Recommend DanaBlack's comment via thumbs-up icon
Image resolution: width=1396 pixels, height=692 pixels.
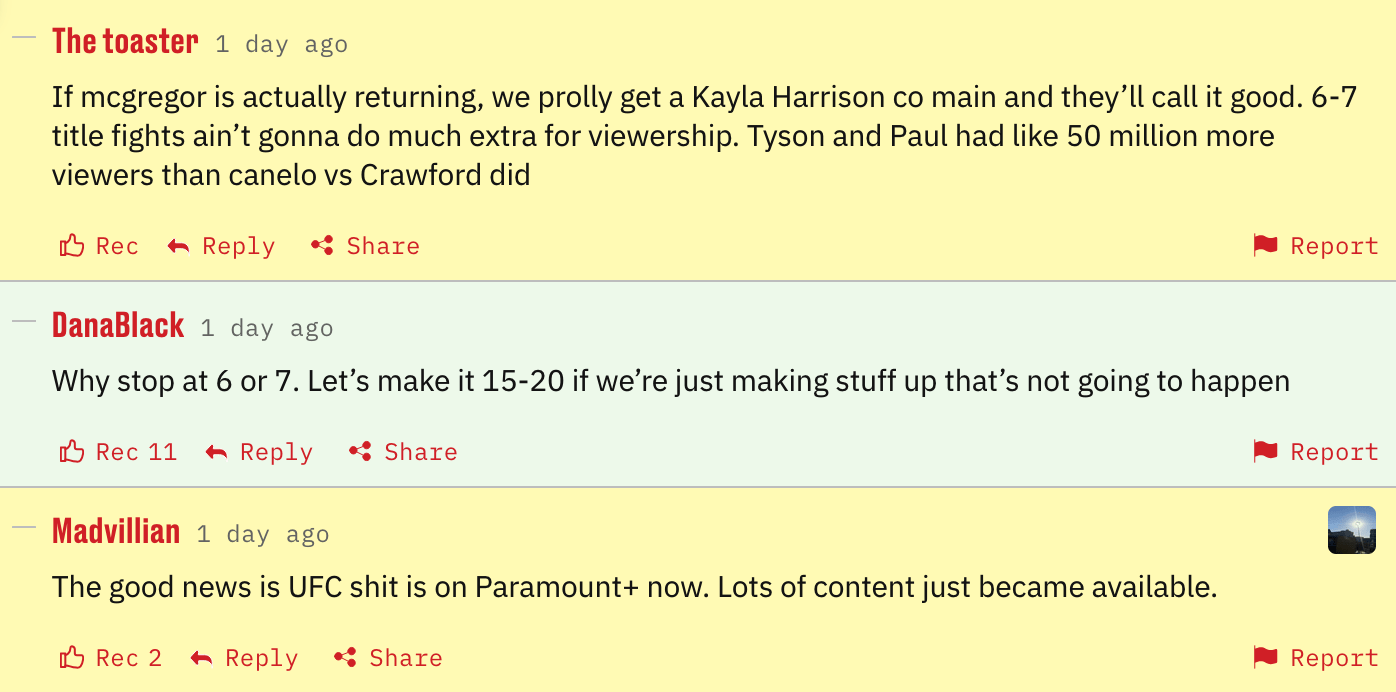pyautogui.click(x=72, y=452)
